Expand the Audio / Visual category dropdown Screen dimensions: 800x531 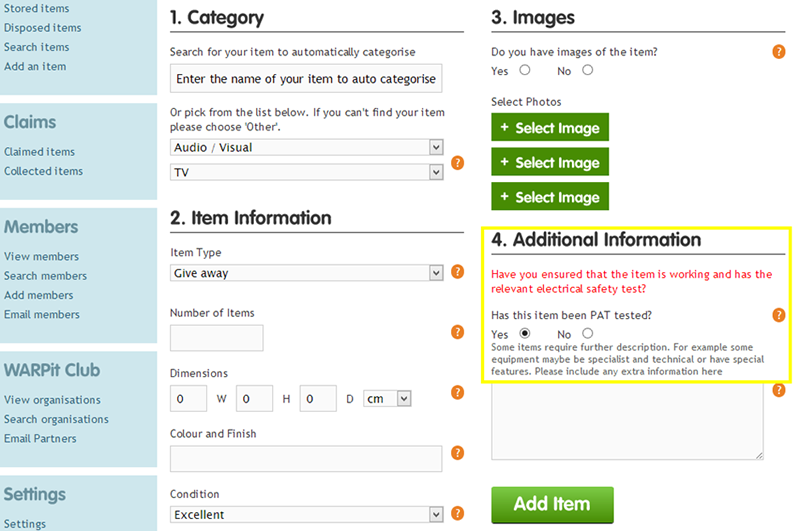click(307, 147)
